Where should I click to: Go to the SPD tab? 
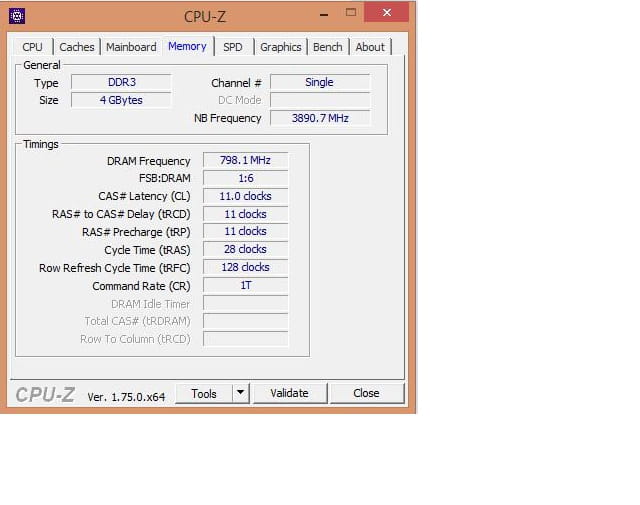(232, 47)
